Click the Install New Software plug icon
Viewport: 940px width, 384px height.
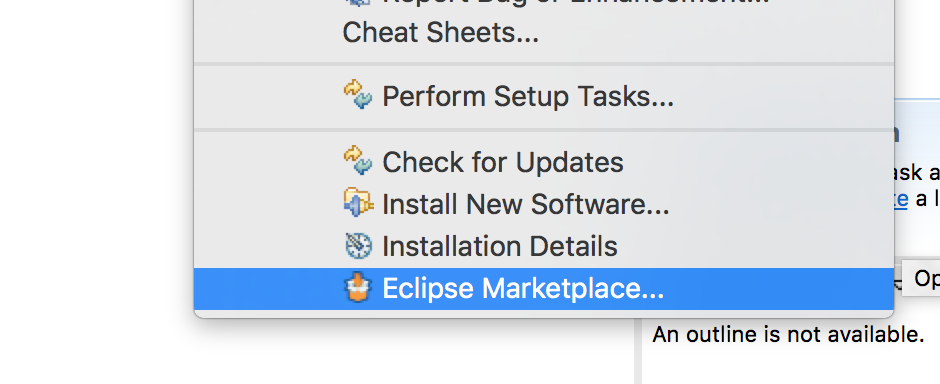(358, 204)
